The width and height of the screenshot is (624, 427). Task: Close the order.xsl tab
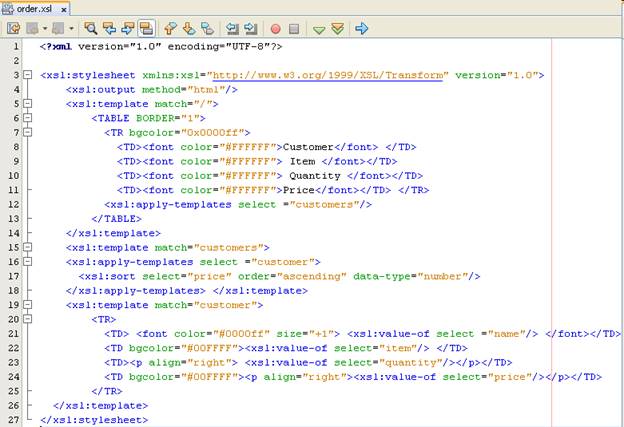[x=63, y=9]
